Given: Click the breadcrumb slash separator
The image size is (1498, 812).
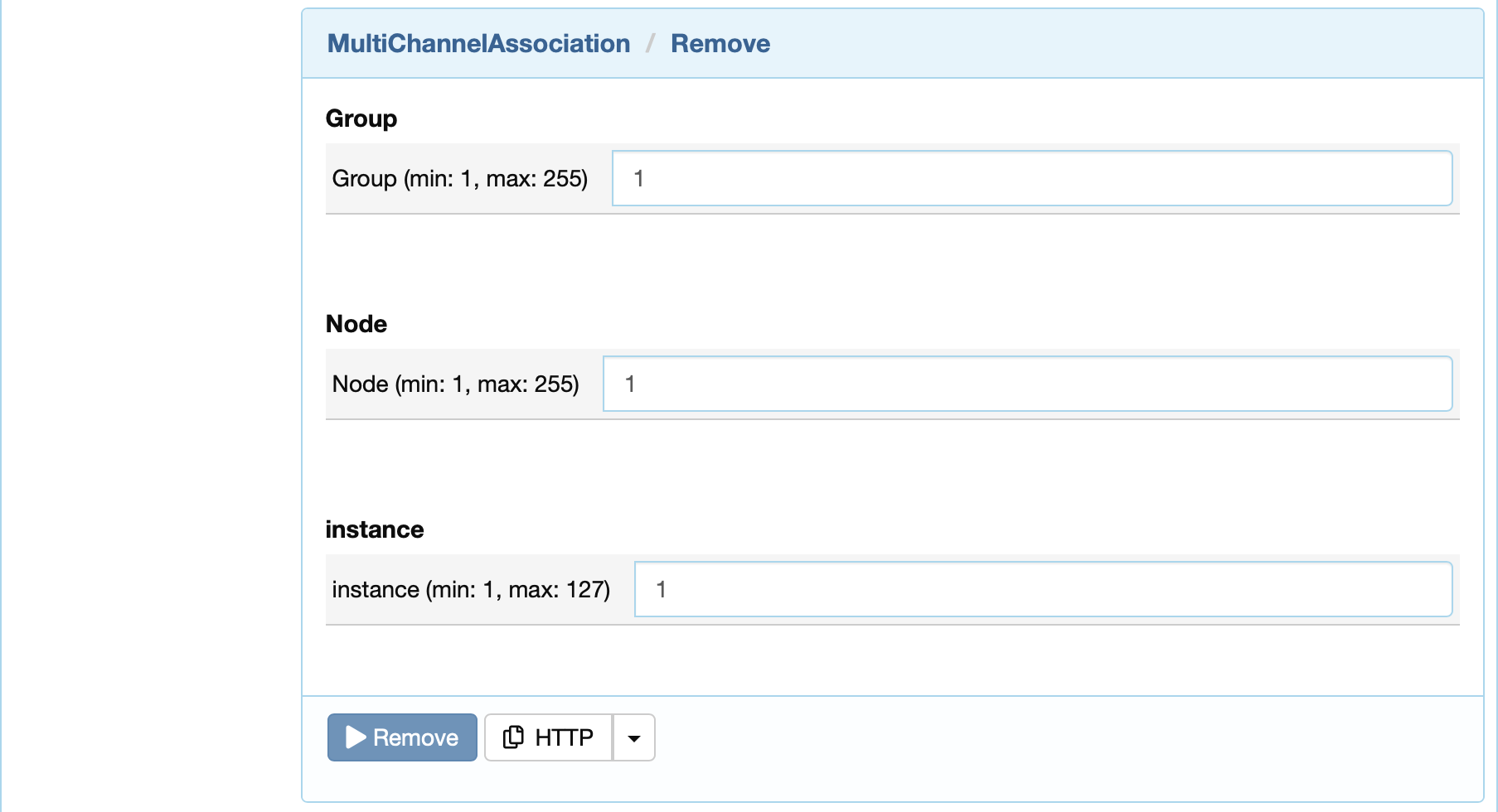Looking at the screenshot, I should pyautogui.click(x=651, y=43).
